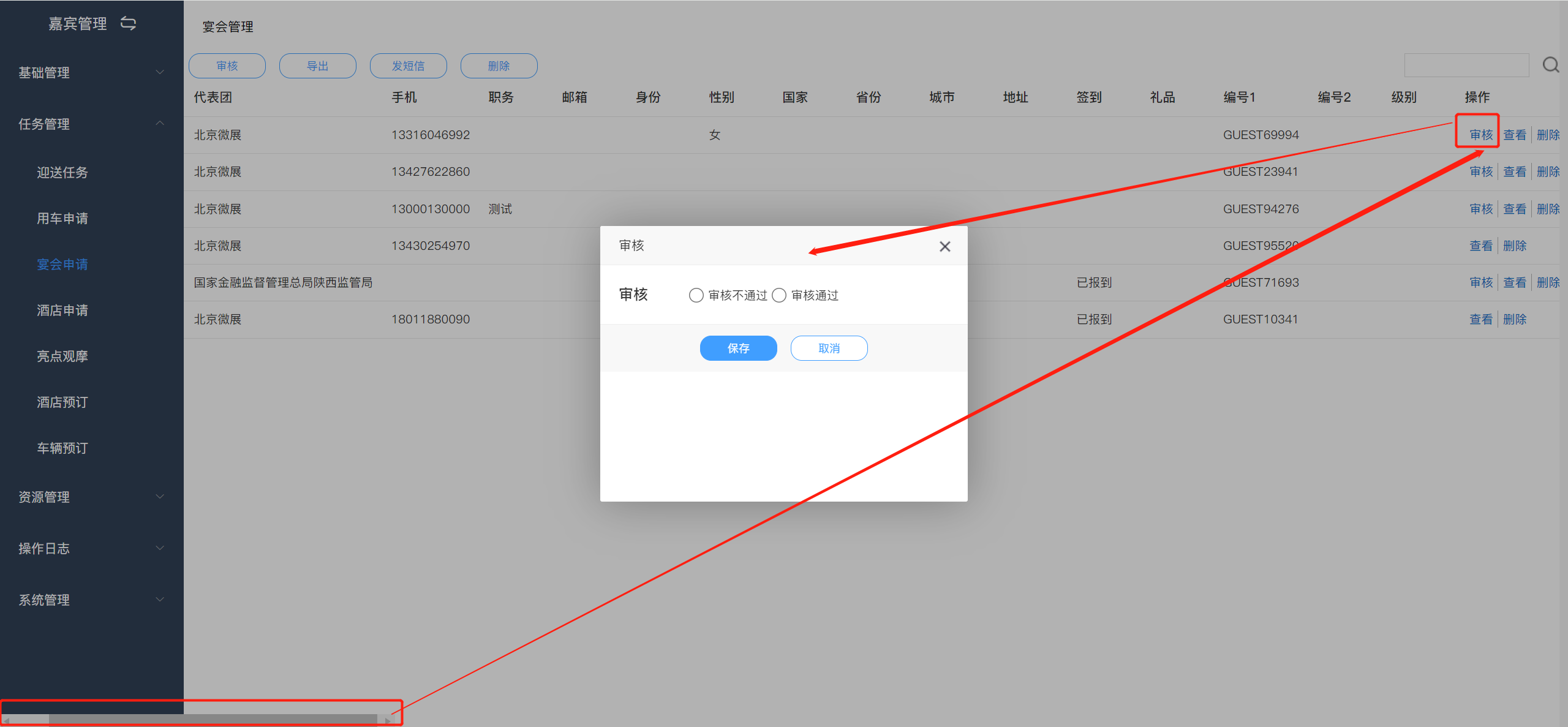1568x727 pixels.
Task: Expand the 资源管理 sidebar section
Action: (x=92, y=497)
